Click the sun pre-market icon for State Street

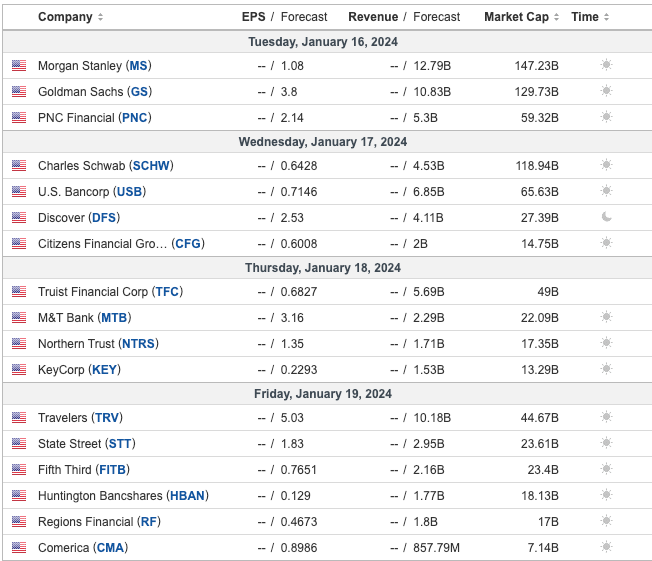tap(607, 443)
